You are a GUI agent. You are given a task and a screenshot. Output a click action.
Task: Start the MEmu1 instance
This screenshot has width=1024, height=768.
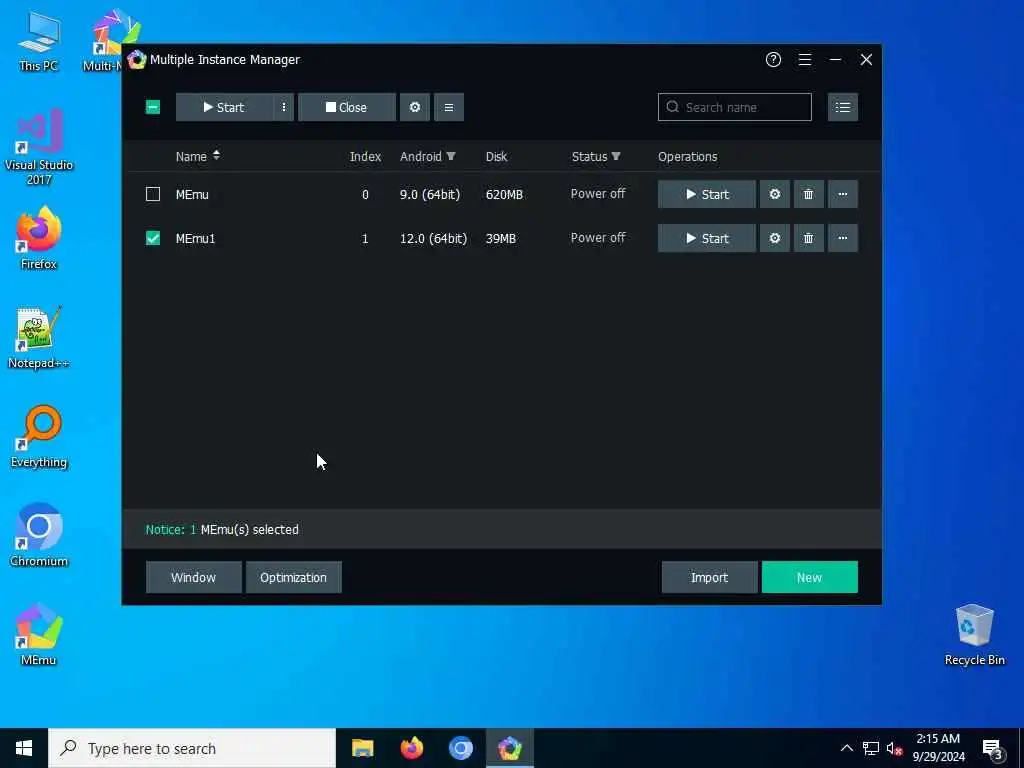pyautogui.click(x=707, y=238)
